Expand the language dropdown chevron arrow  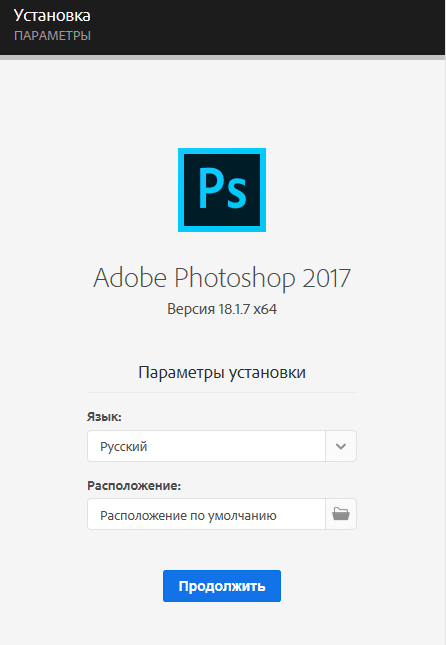click(341, 446)
